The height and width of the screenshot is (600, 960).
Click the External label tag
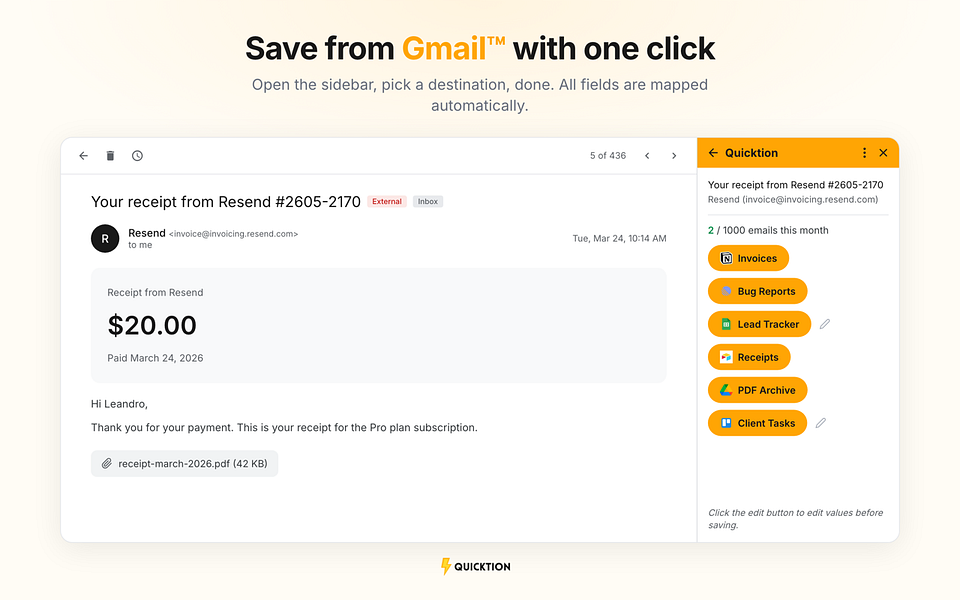(x=386, y=201)
